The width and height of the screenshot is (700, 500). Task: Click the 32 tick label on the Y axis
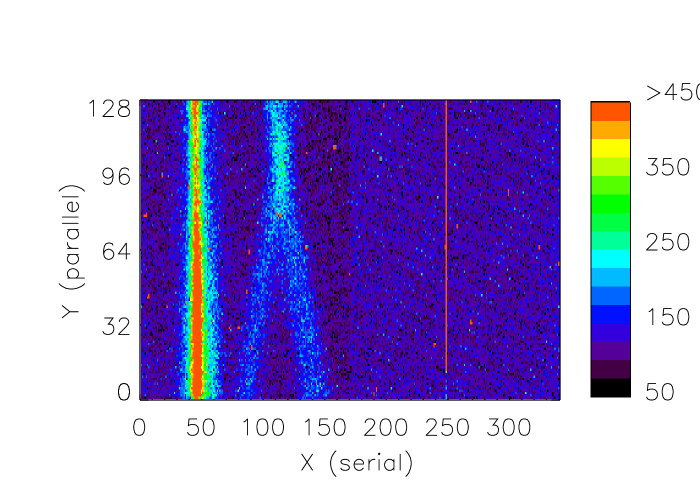(116, 326)
